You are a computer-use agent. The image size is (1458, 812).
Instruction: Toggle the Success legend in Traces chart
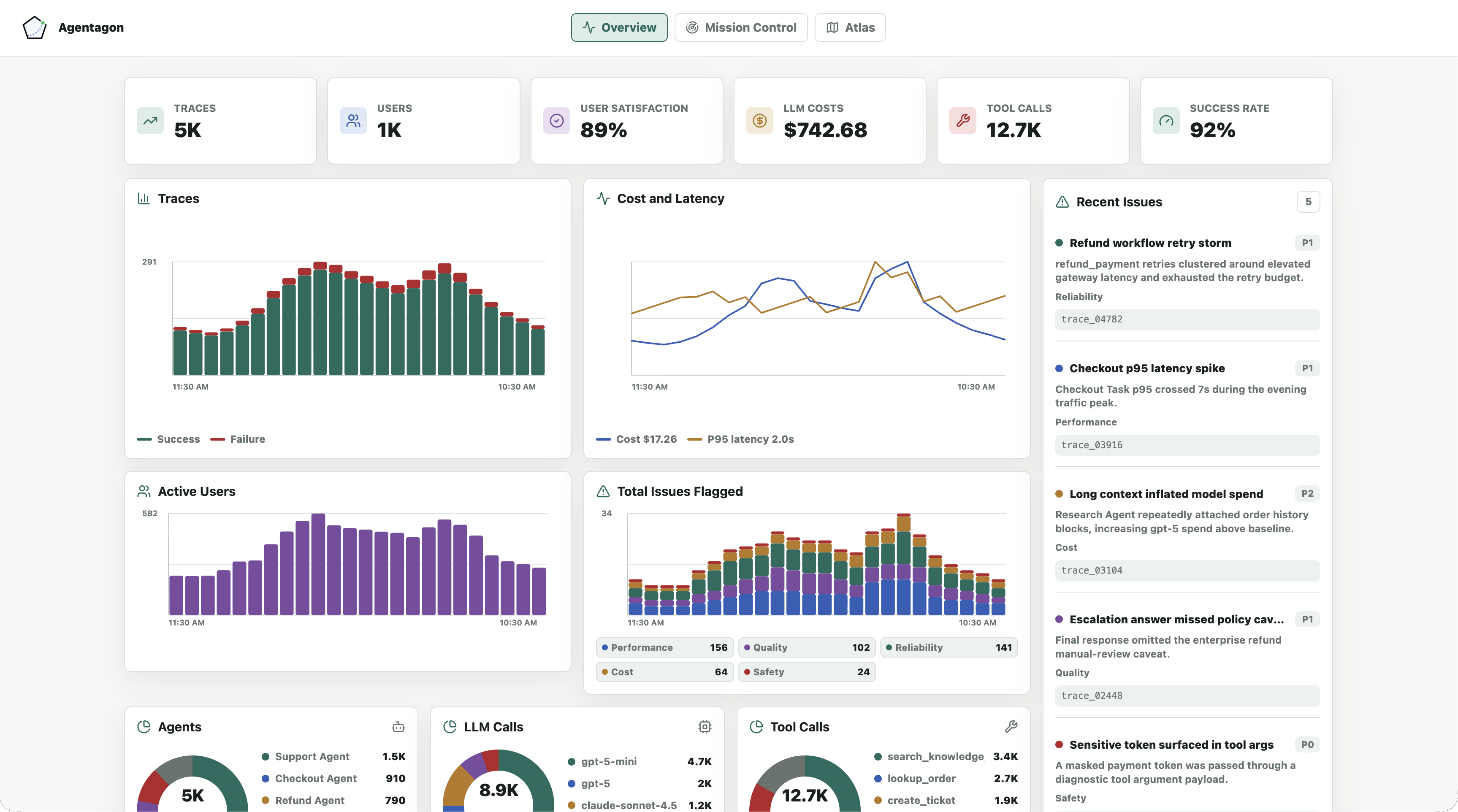click(168, 439)
